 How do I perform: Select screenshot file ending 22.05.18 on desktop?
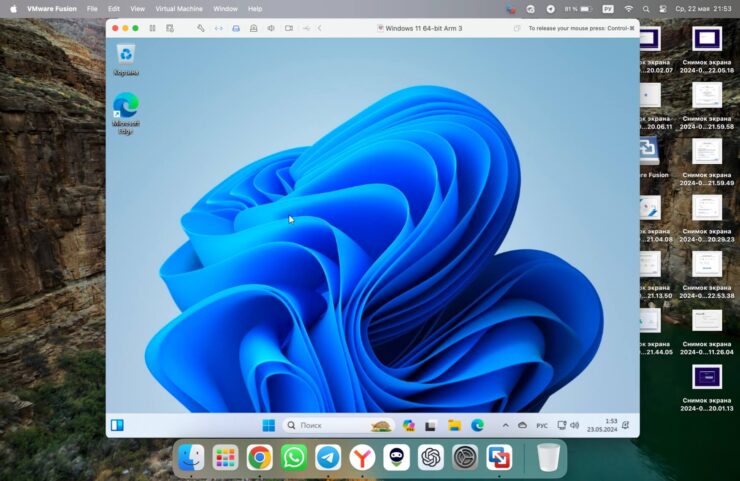(x=706, y=50)
